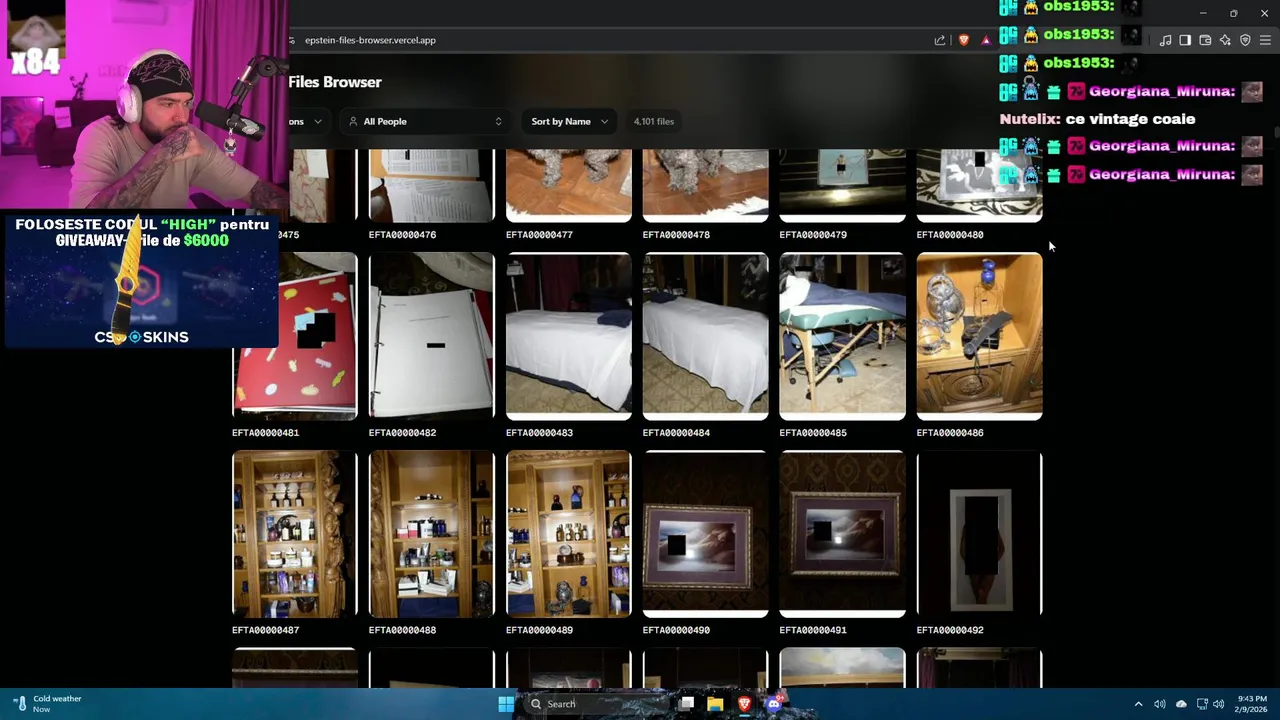Screen dimensions: 1280x720
Task: Open the Brave Wallet icon
Action: click(x=1205, y=40)
